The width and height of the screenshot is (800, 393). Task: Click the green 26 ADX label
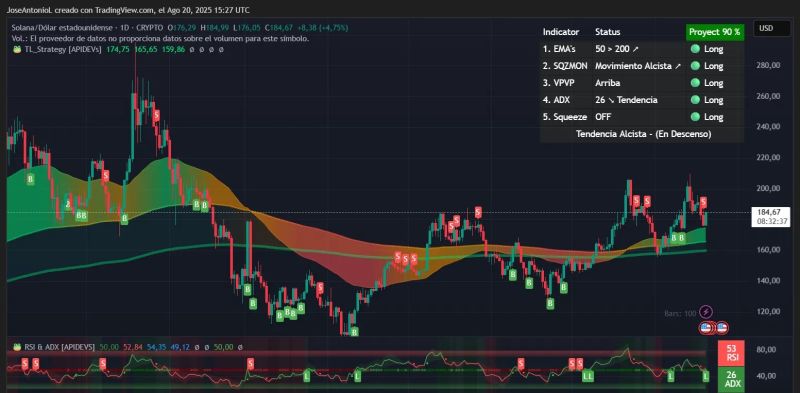[x=732, y=378]
